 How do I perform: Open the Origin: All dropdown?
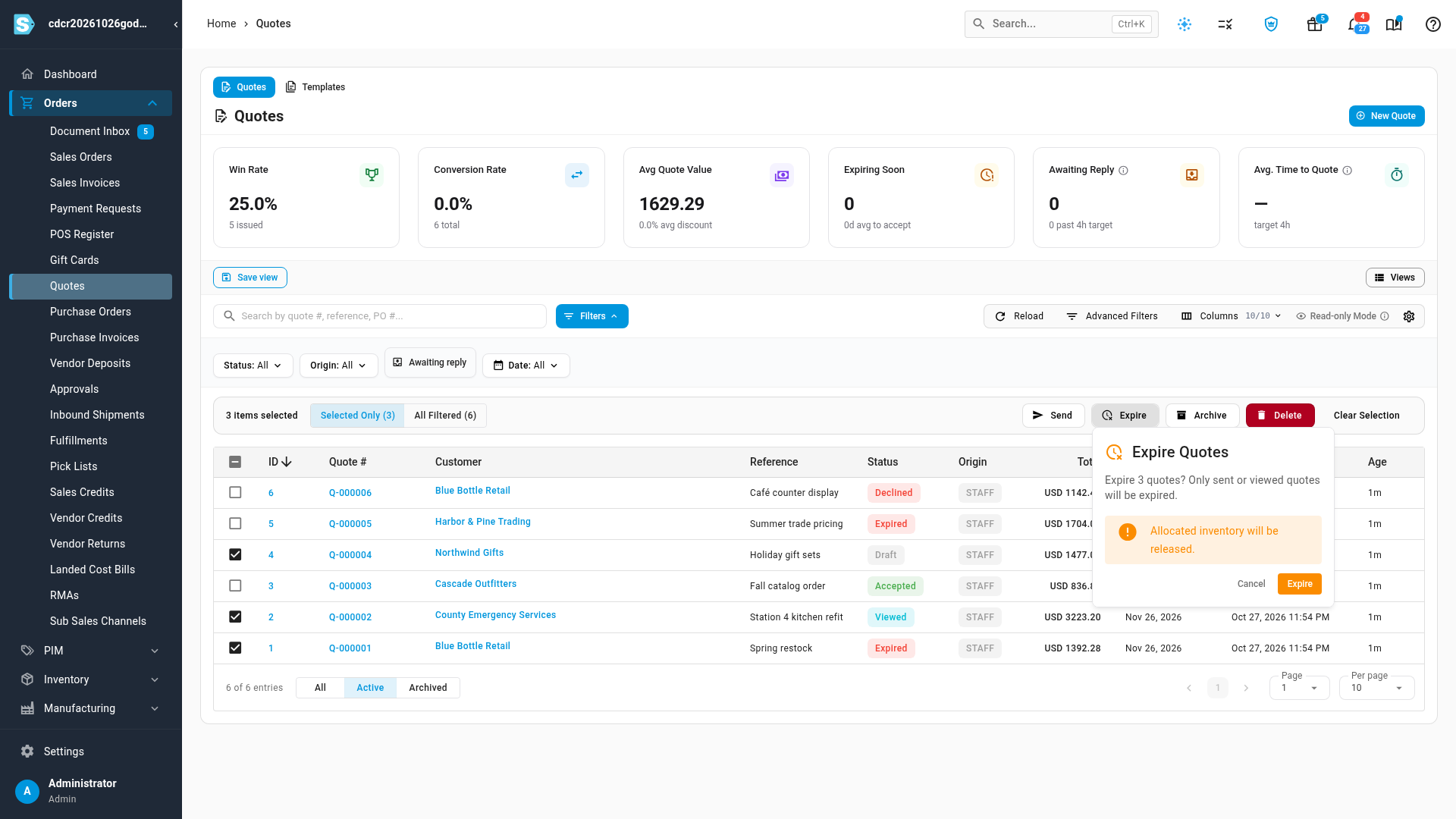(338, 366)
